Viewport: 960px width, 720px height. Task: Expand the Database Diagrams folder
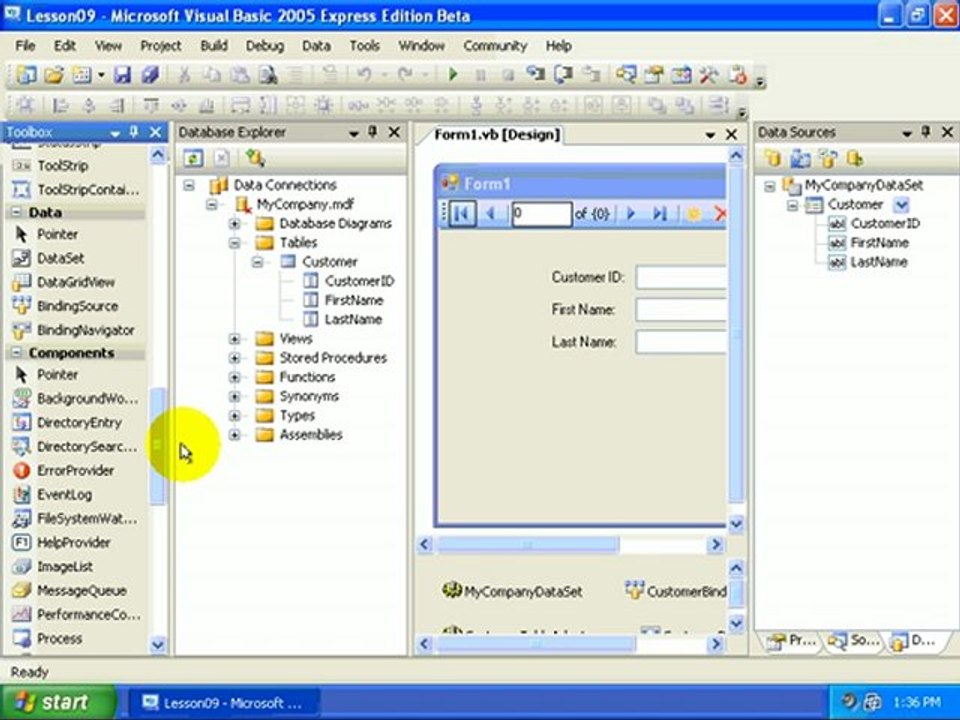coord(234,224)
